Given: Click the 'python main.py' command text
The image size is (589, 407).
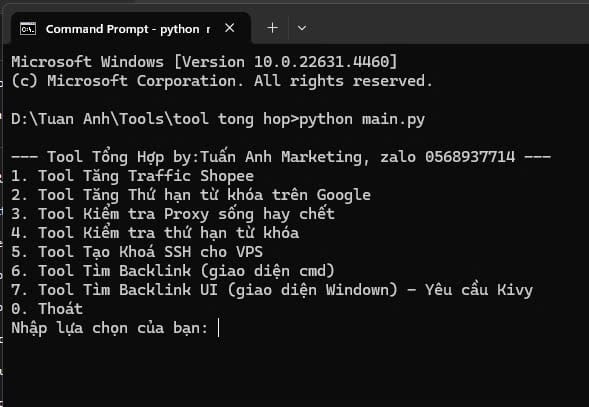Looking at the screenshot, I should (362, 119).
